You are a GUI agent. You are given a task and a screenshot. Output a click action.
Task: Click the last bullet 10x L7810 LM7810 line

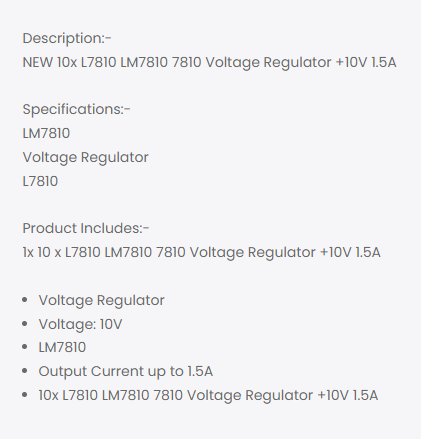208,395
